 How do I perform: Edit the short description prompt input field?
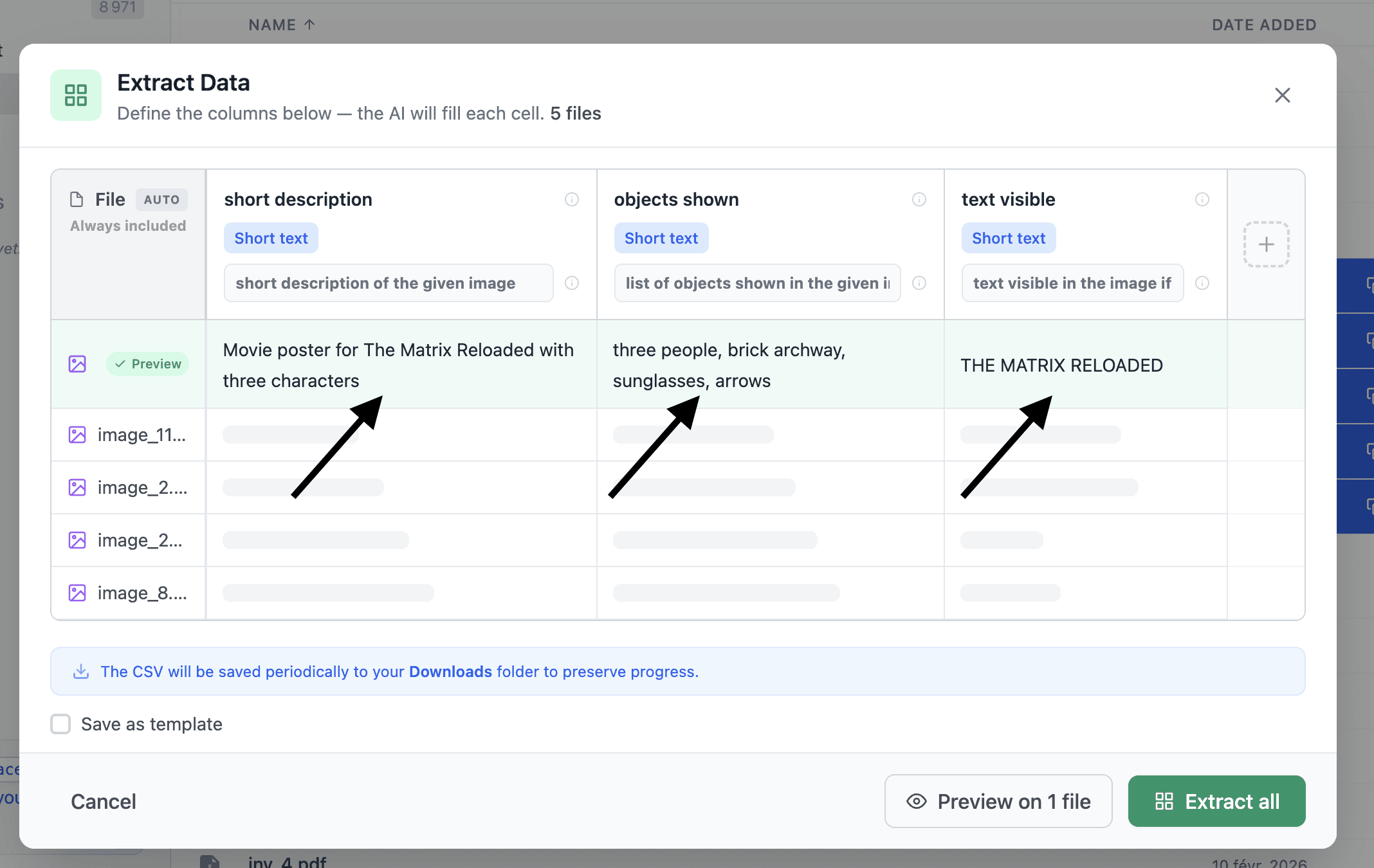(x=388, y=283)
